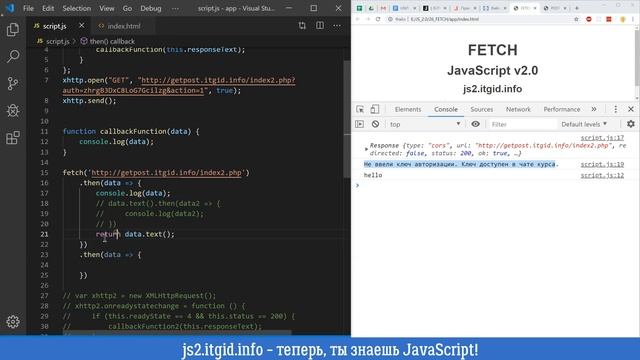Open the Extensions view
This screenshot has width=640, height=360.
[13, 138]
